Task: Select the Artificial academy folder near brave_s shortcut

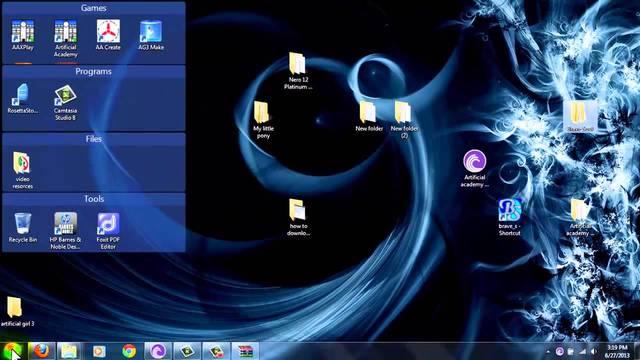Action: [580, 217]
